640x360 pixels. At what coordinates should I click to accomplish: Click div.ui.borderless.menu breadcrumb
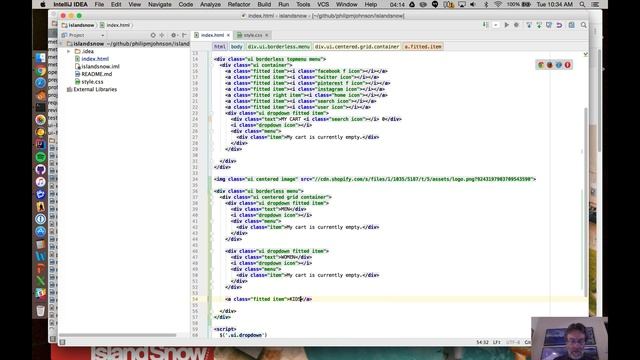point(279,47)
